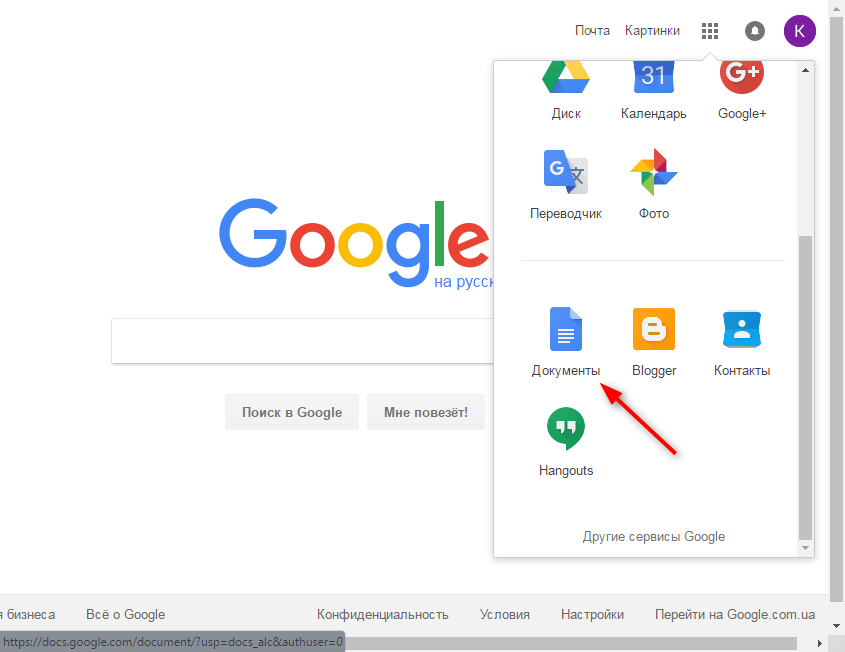Open the Условия footer link
This screenshot has width=845, height=652.
tap(505, 614)
